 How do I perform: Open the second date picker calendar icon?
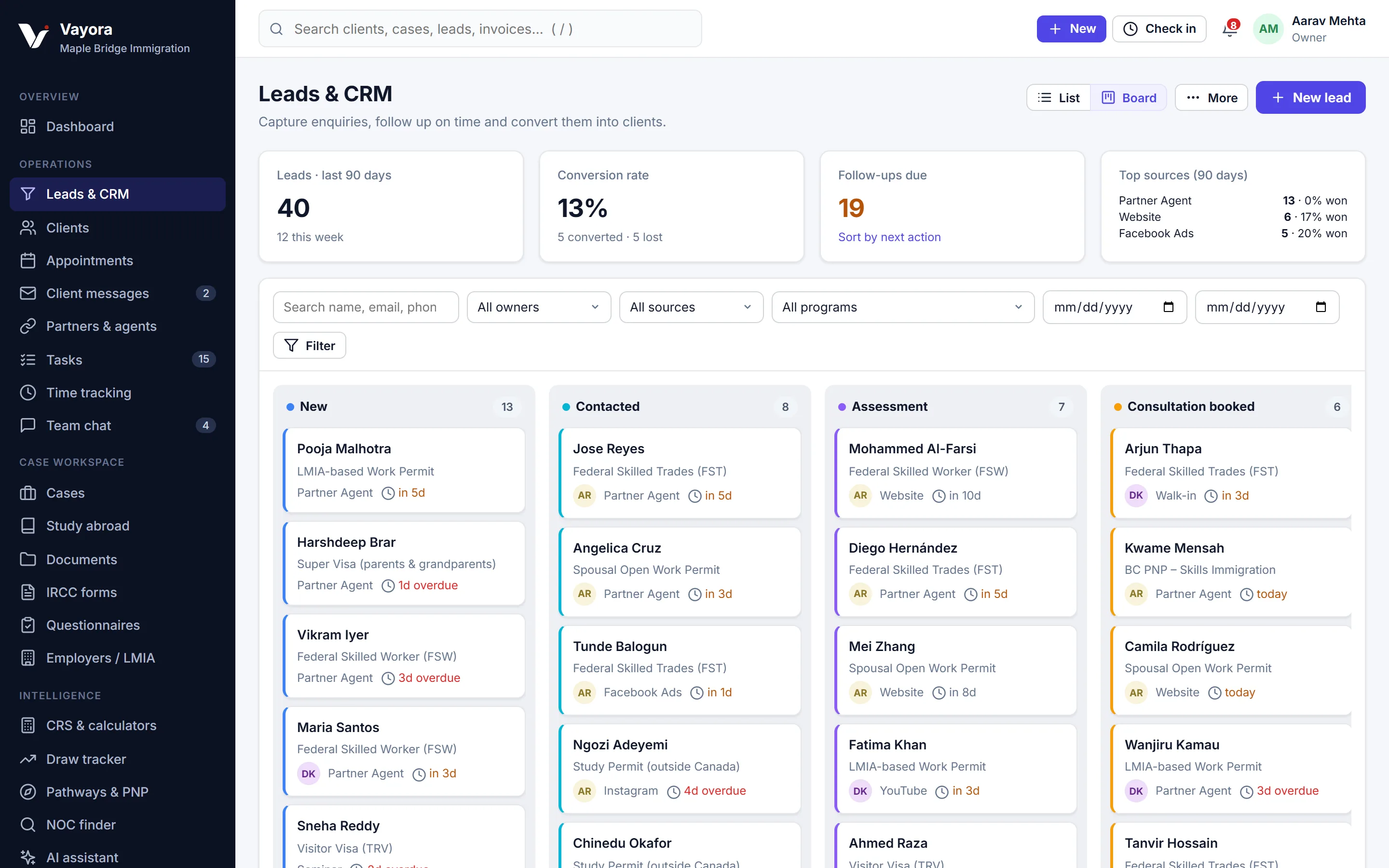[x=1321, y=307]
